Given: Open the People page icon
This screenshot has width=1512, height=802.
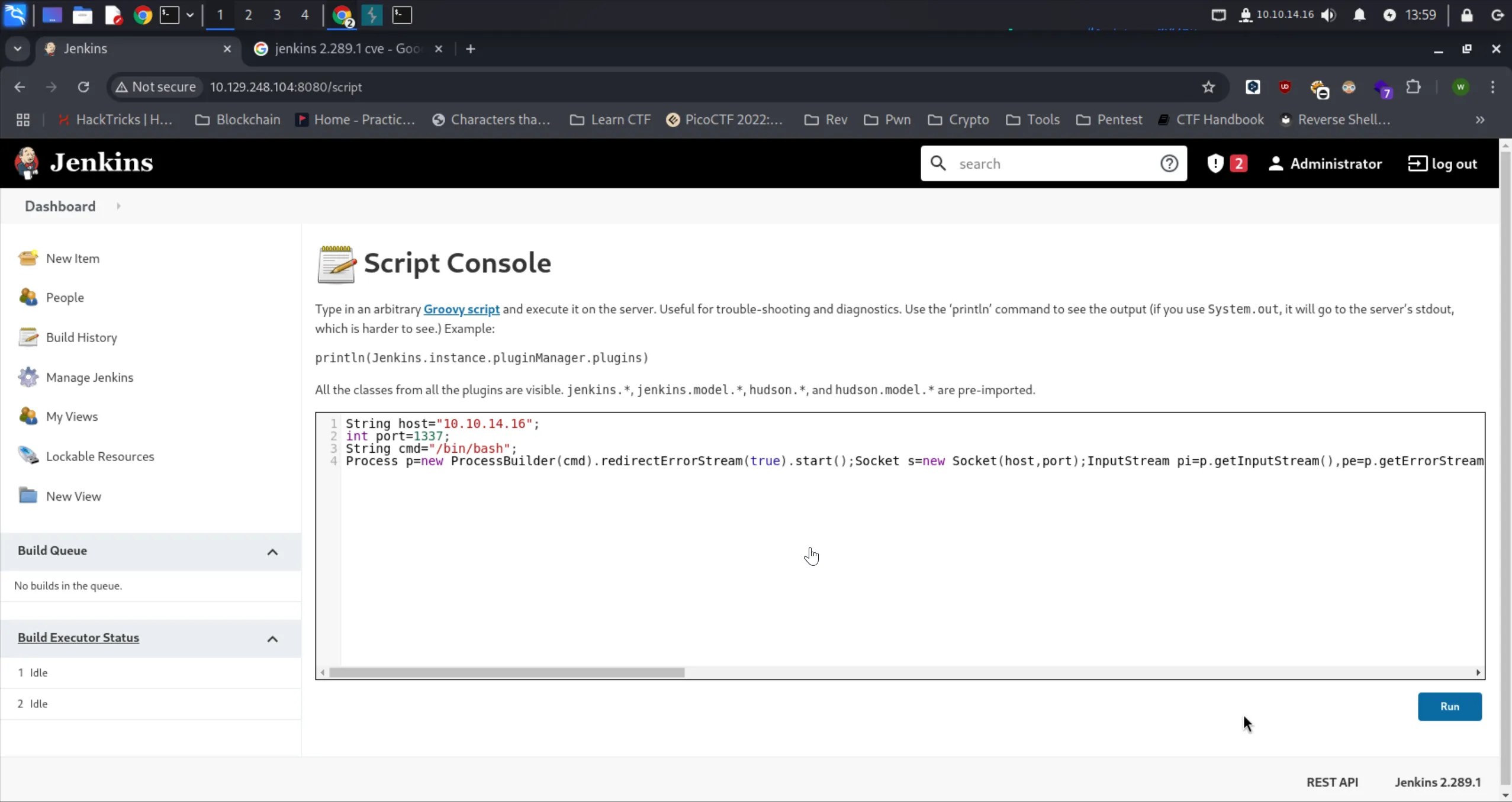Looking at the screenshot, I should [28, 297].
